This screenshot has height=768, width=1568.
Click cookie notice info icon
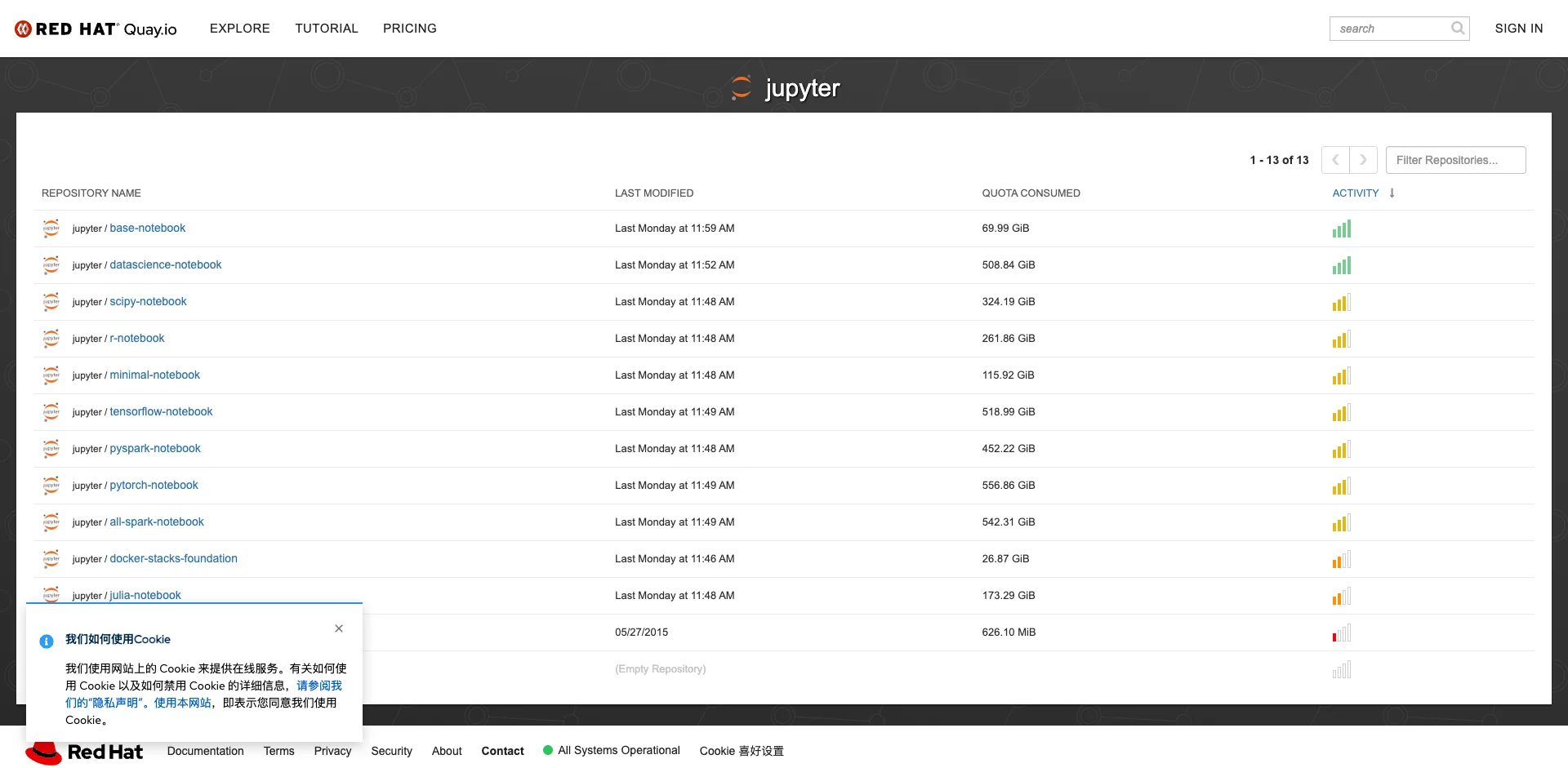(47, 641)
